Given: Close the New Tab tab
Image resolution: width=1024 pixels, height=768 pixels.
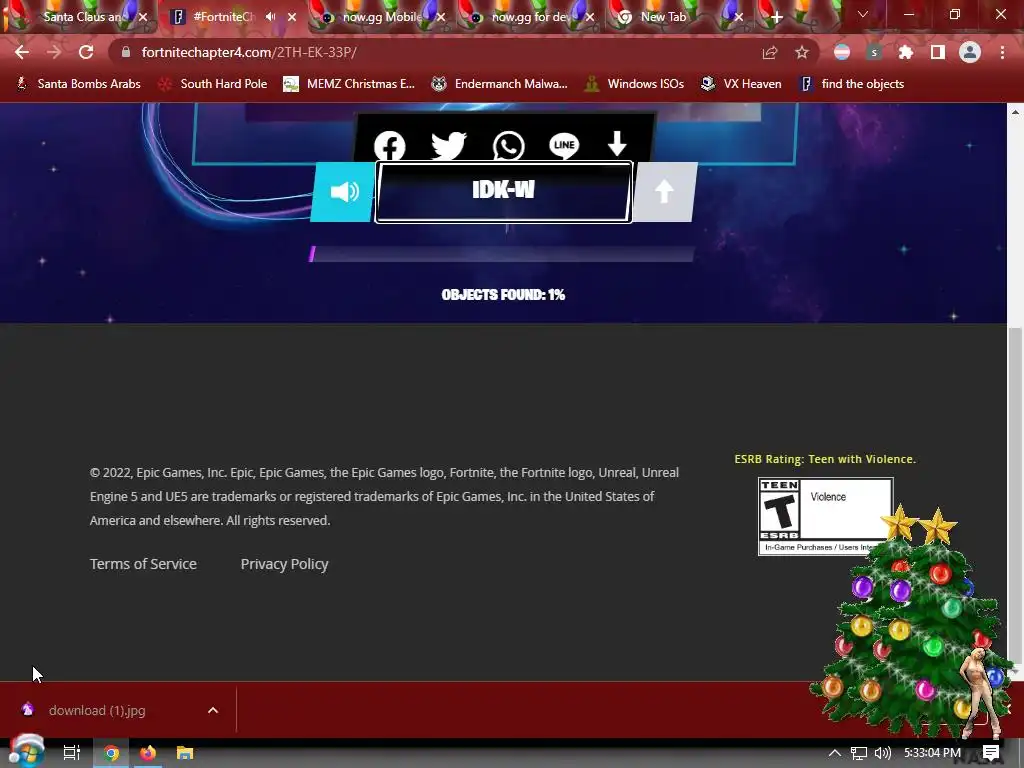Looking at the screenshot, I should 739,17.
